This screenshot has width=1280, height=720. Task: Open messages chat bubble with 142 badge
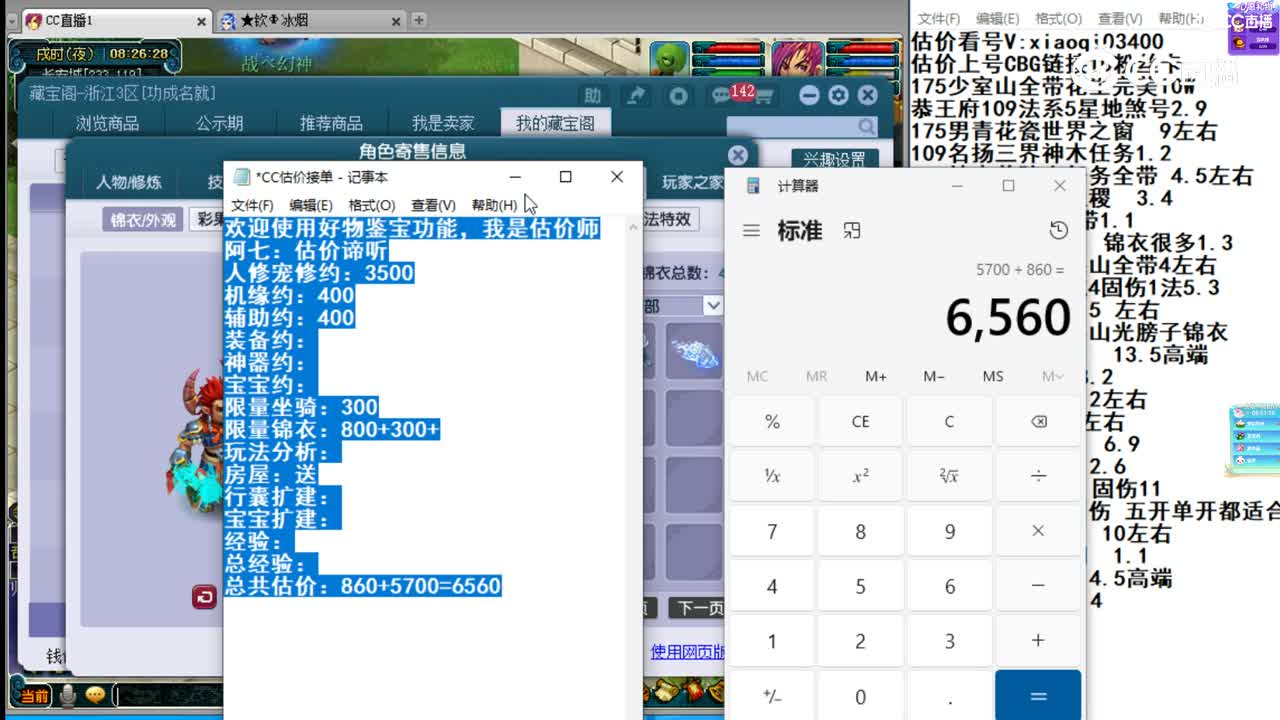pyautogui.click(x=722, y=95)
